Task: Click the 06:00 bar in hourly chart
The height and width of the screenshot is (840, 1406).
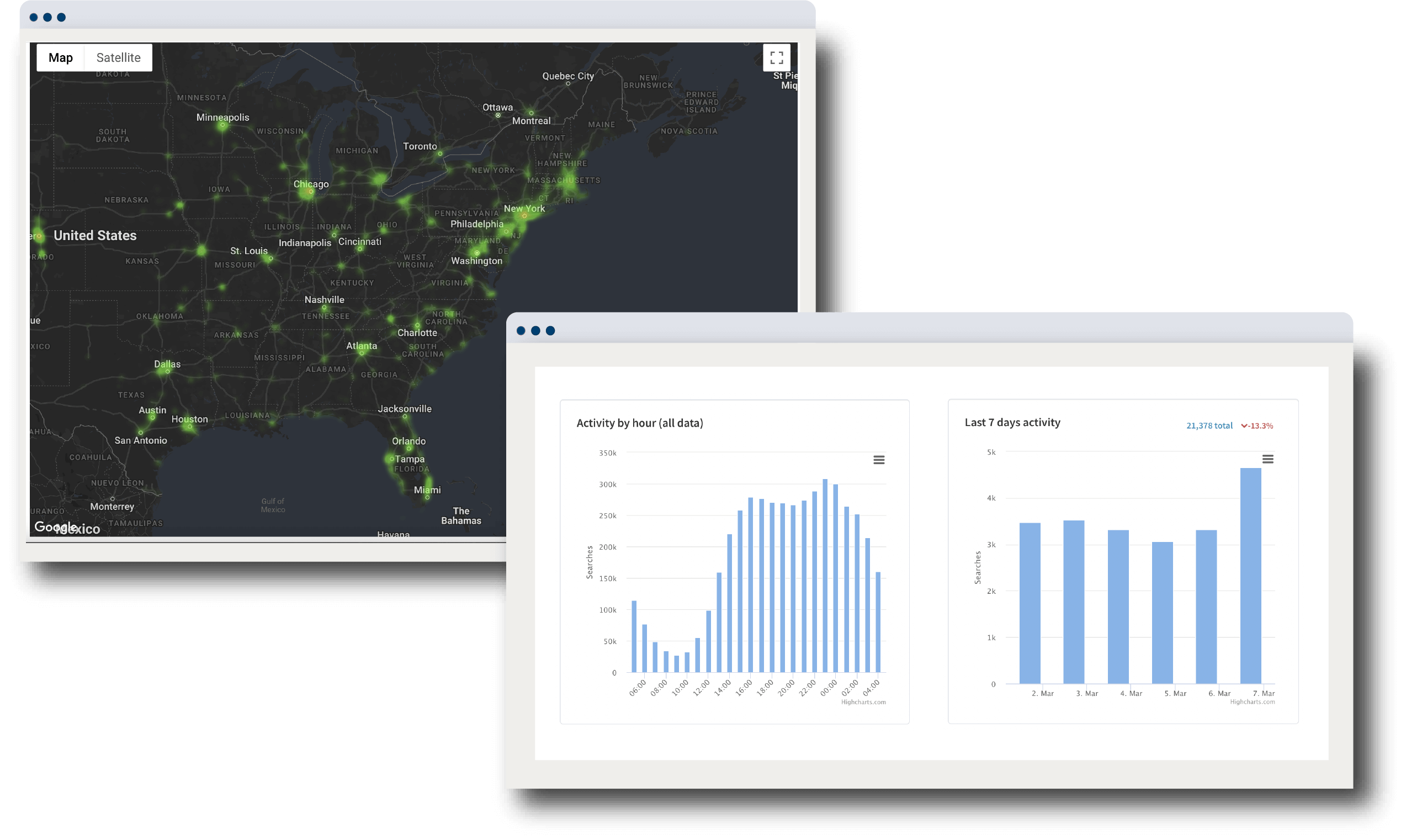Action: pyautogui.click(x=634, y=637)
